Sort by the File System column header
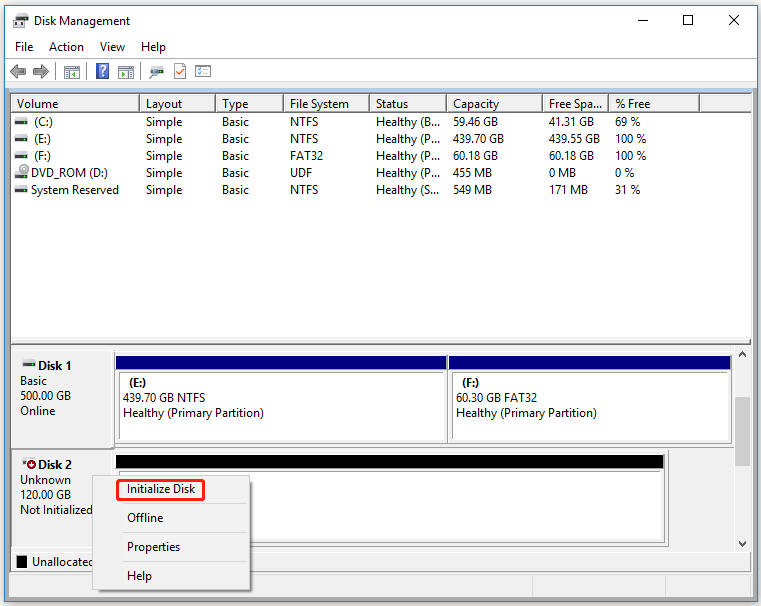Viewport: 761px width, 606px height. (x=327, y=104)
